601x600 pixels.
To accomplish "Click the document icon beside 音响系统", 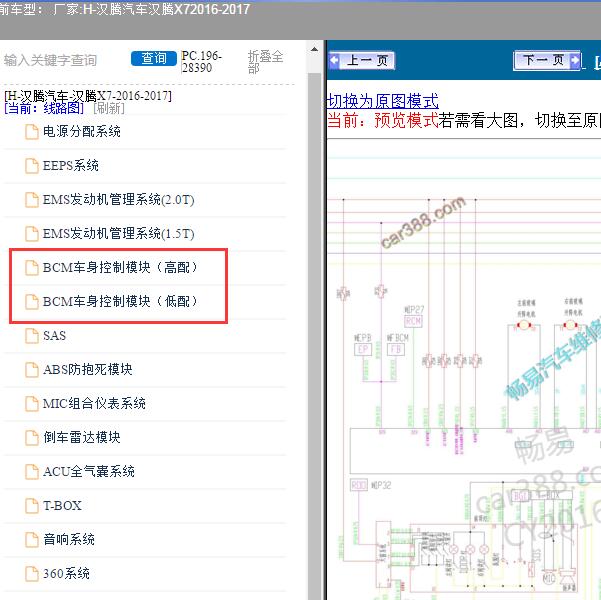I will (x=31, y=539).
